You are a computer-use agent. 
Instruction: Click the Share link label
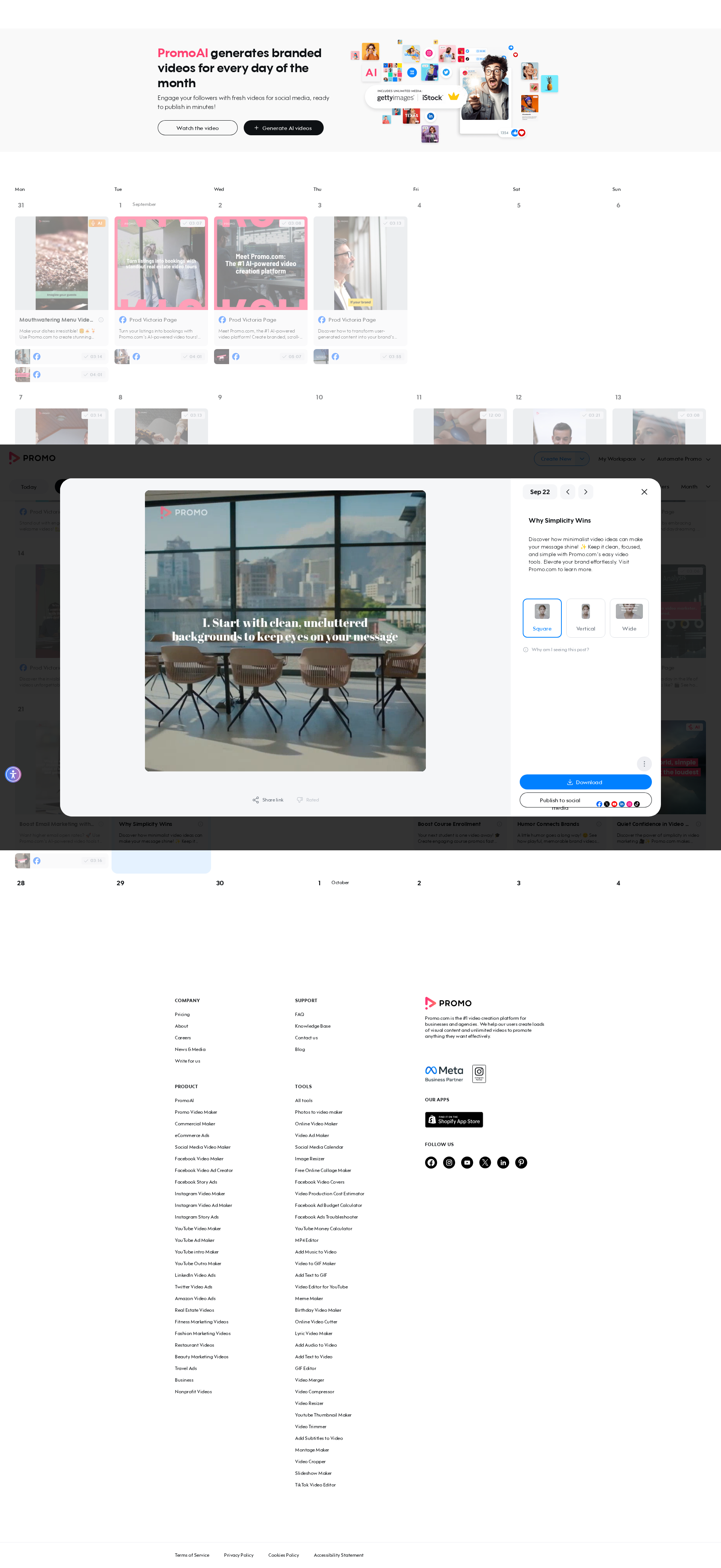(273, 800)
